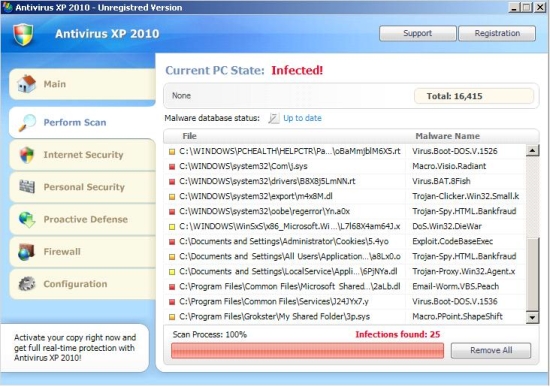
Task: Click yellow marker beside 6PjNYa.dl
Action: coord(172,272)
